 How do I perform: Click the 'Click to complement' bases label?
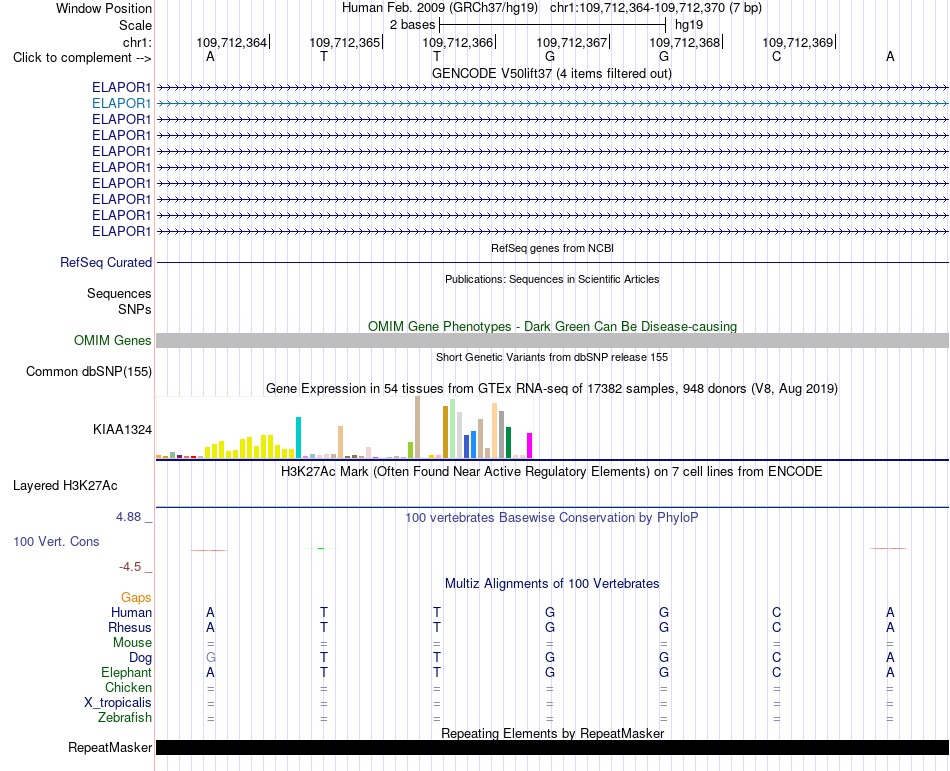[82, 58]
